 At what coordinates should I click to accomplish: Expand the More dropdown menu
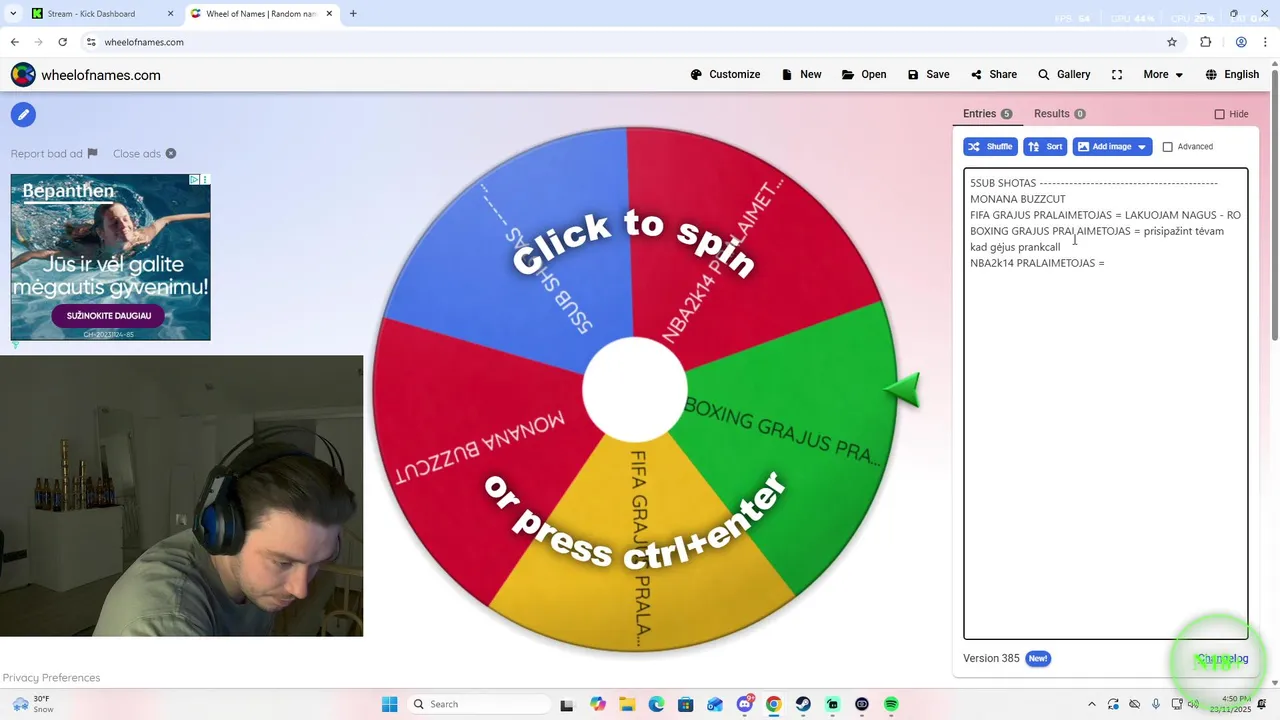pos(1163,75)
